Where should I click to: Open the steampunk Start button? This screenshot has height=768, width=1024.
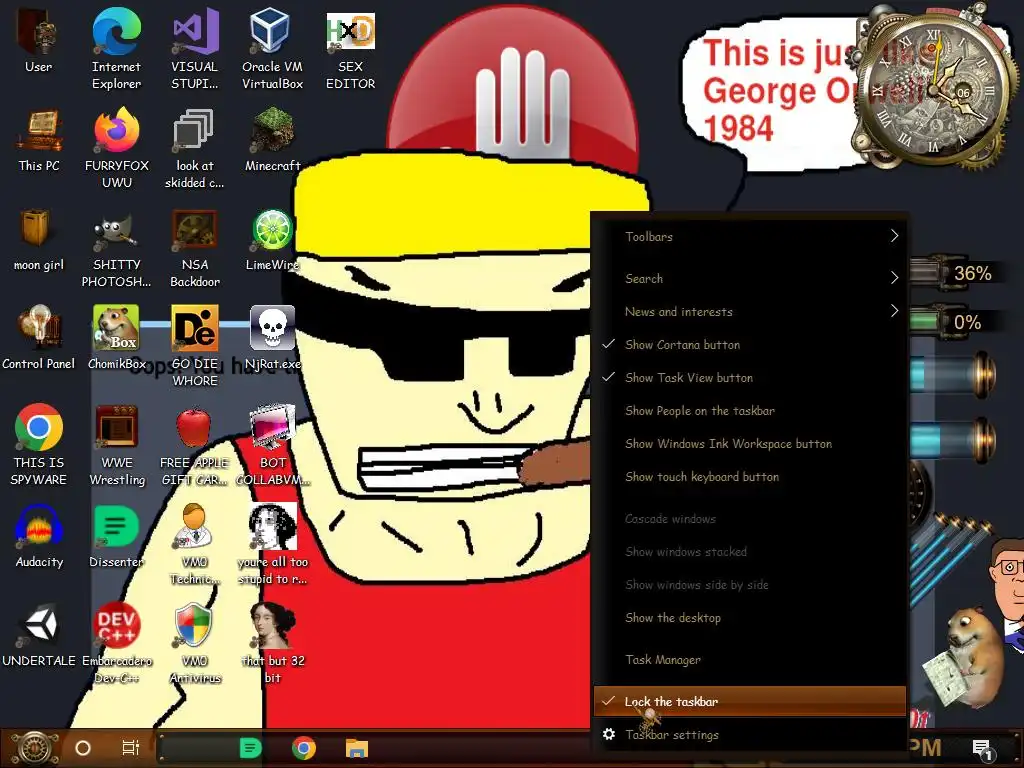click(35, 748)
